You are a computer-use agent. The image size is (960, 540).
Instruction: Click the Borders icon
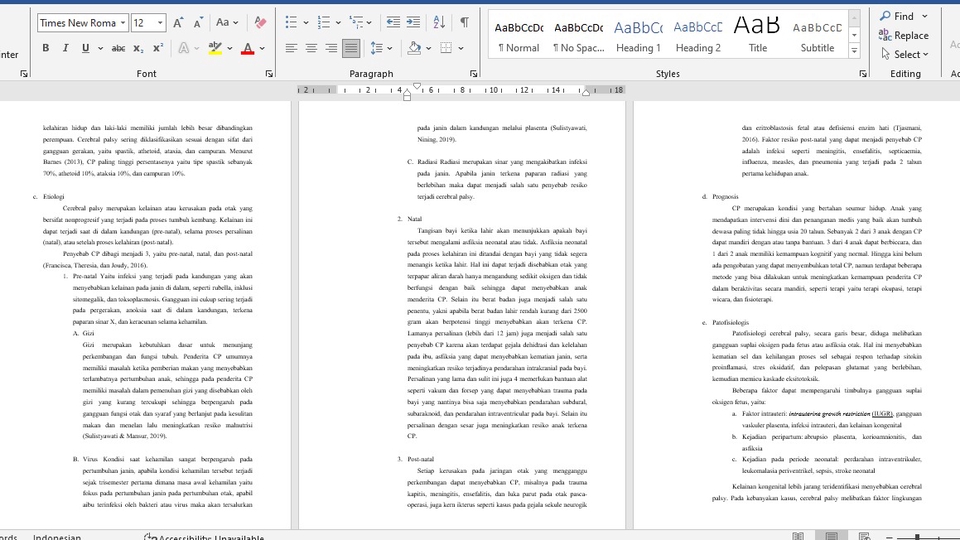tap(446, 48)
